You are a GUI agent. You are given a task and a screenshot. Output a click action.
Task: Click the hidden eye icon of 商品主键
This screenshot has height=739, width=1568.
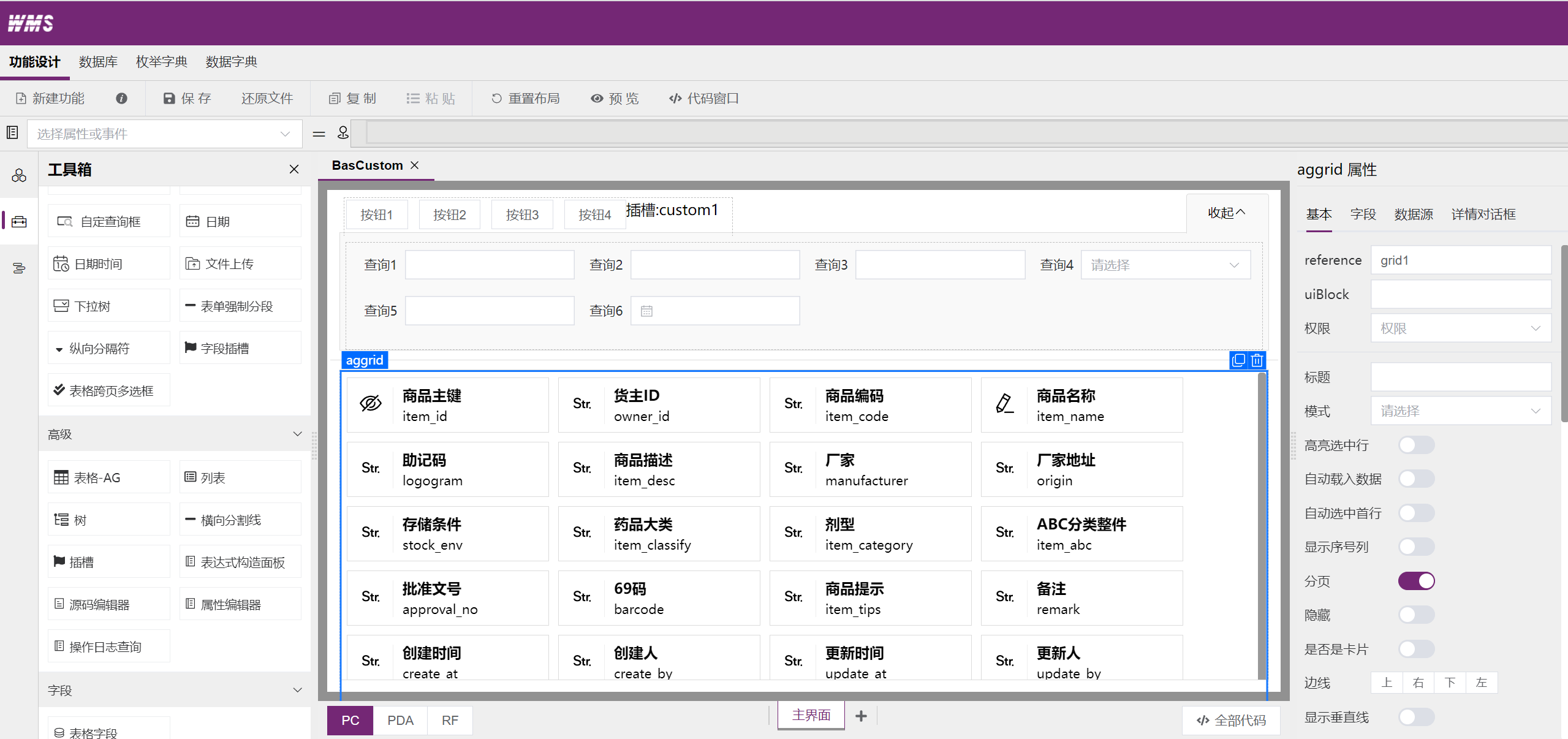pos(370,404)
